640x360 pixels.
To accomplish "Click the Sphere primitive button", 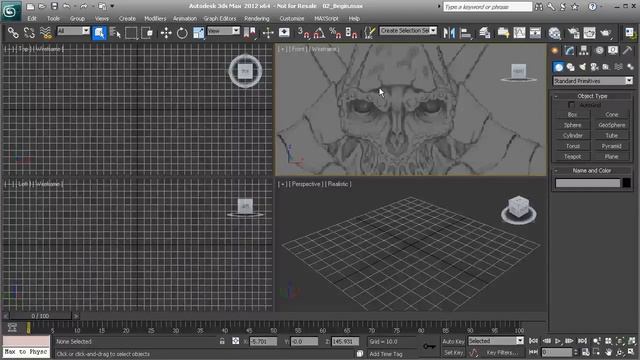I will (x=573, y=125).
